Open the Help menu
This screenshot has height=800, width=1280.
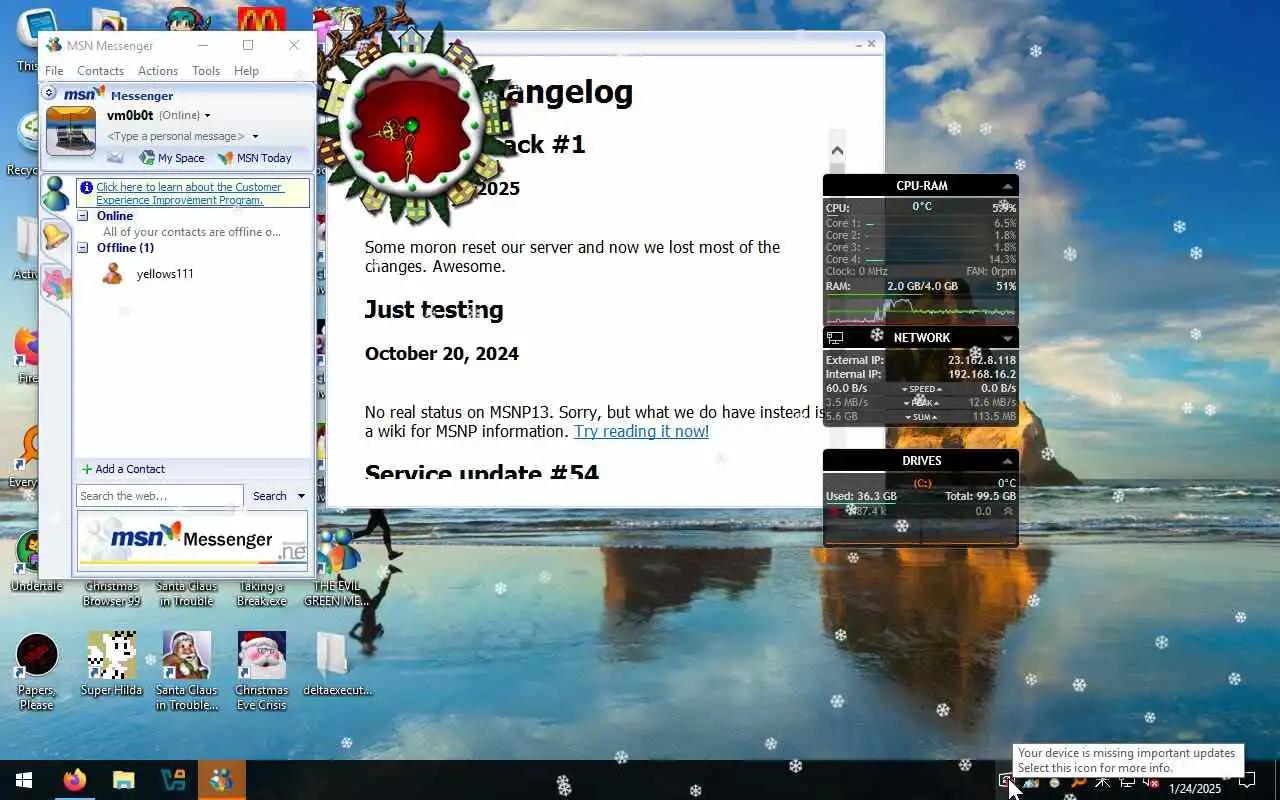click(x=246, y=71)
